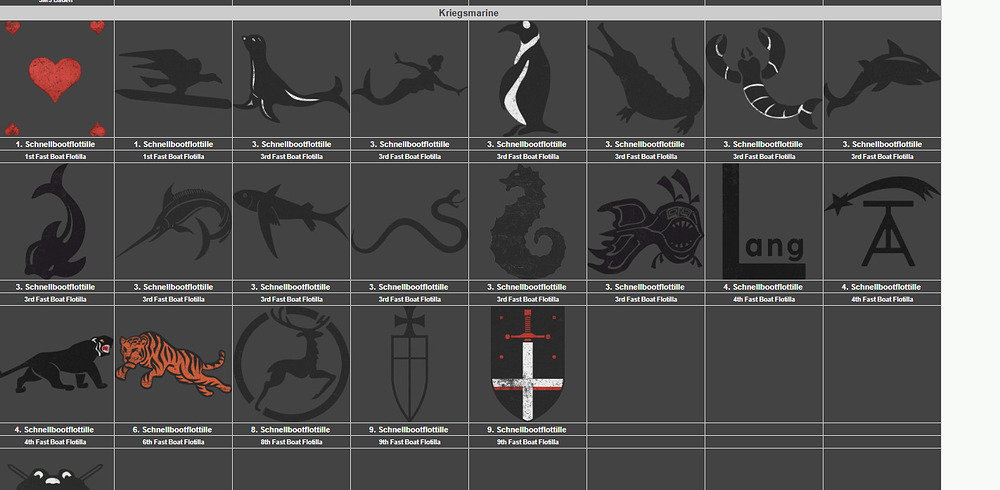
Task: Choose the seal emblem
Action: [x=291, y=78]
